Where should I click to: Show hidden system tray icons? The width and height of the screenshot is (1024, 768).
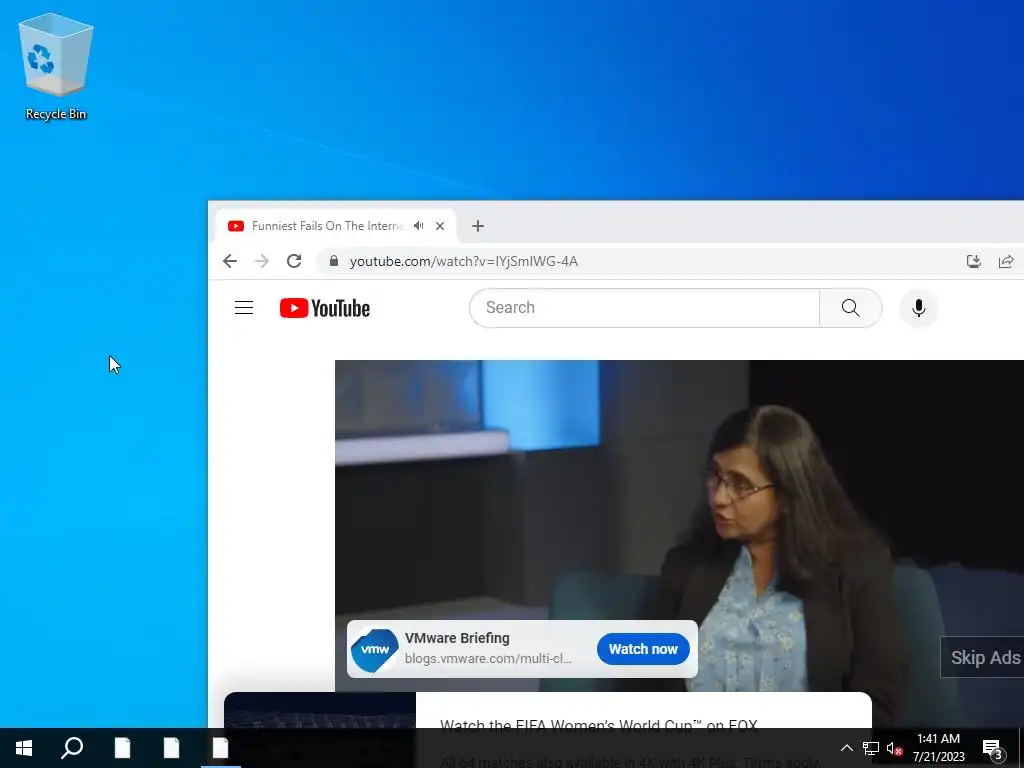coord(846,748)
